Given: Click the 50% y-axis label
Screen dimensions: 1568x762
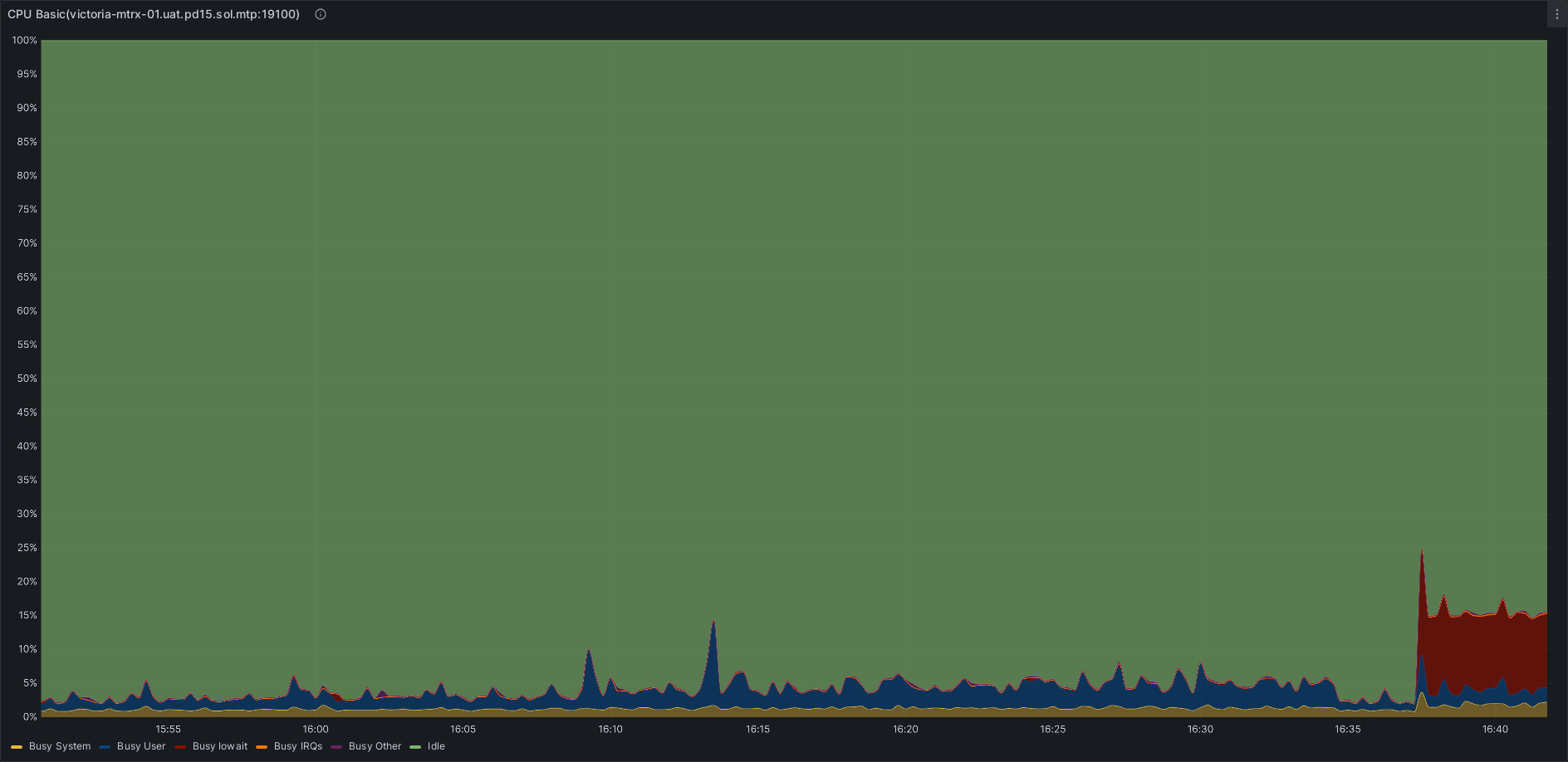Looking at the screenshot, I should 27,378.
